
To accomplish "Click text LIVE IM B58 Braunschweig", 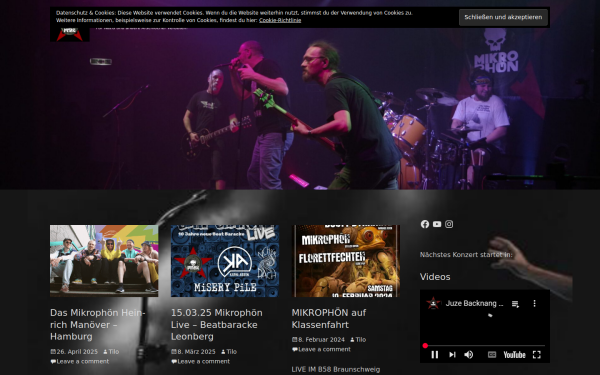I will pos(336,370).
